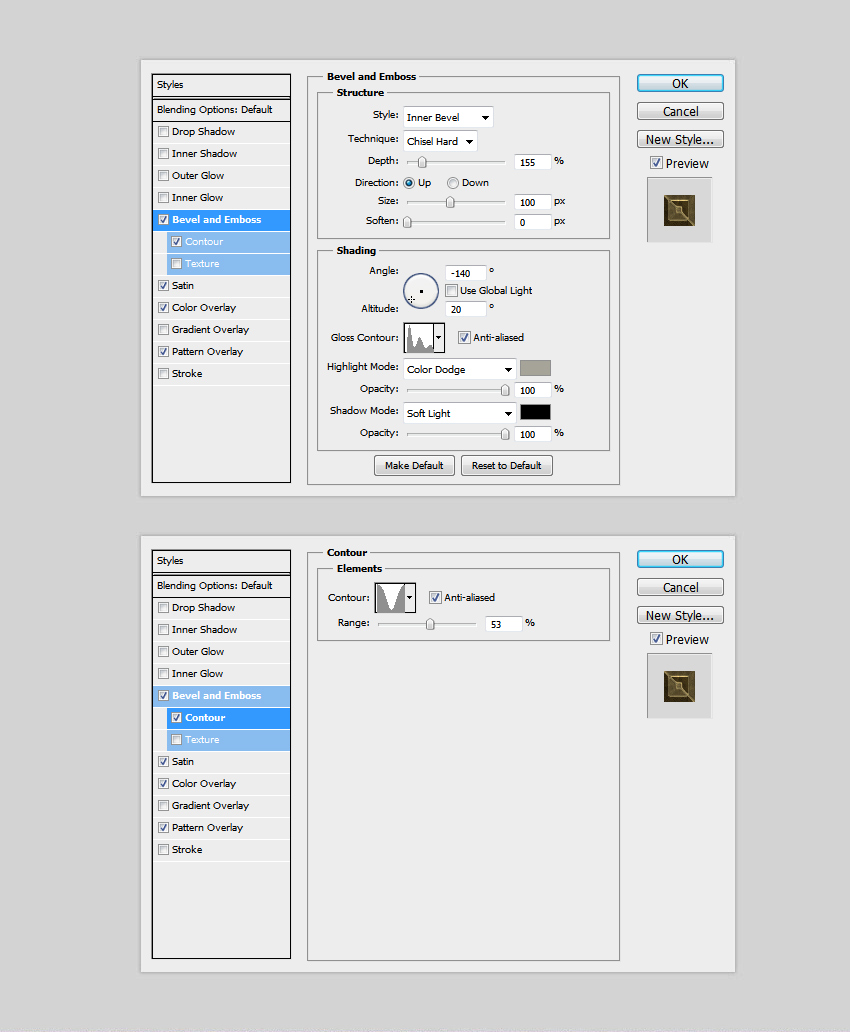Click the Soften value field 0

[x=532, y=222]
